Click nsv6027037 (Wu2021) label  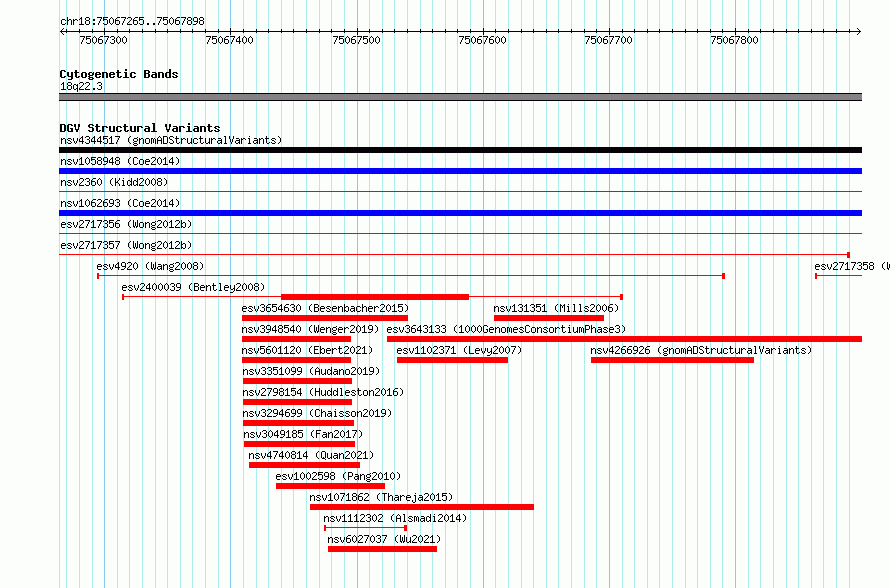click(x=384, y=539)
